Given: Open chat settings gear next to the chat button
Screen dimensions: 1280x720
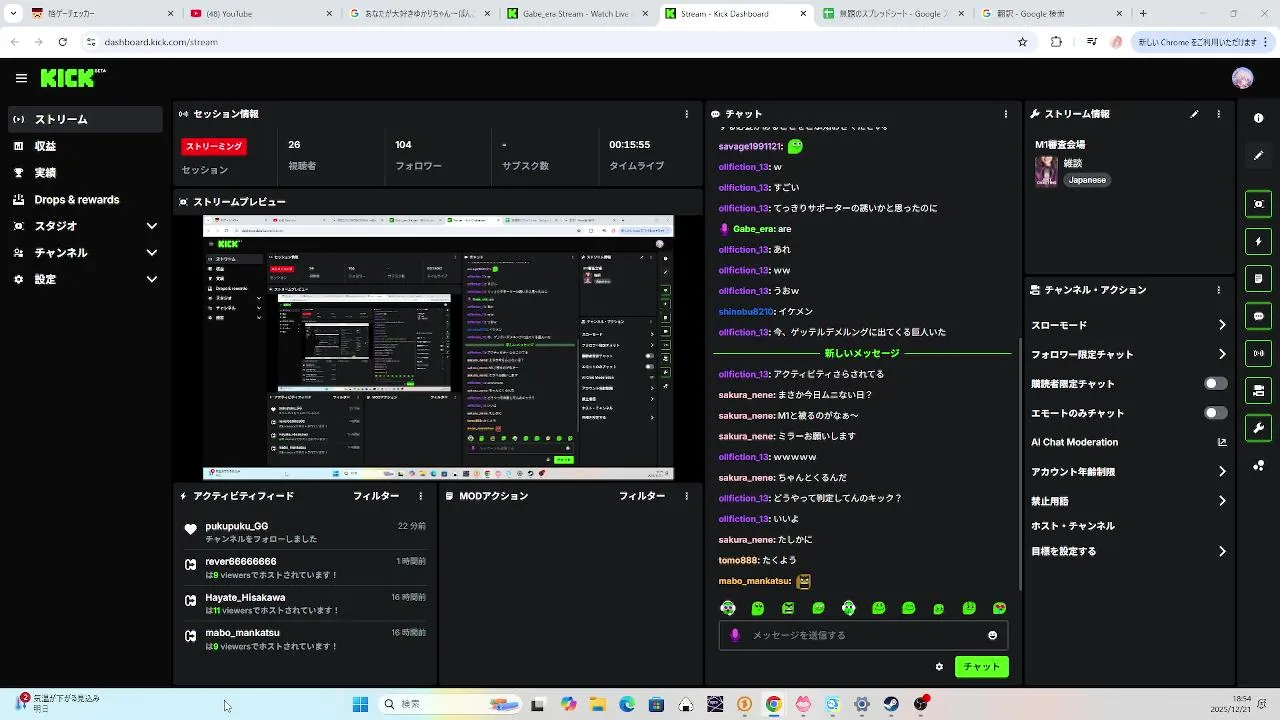Looking at the screenshot, I should [x=939, y=667].
